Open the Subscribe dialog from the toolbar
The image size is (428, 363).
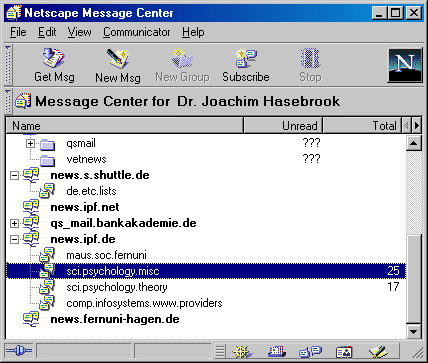246,66
